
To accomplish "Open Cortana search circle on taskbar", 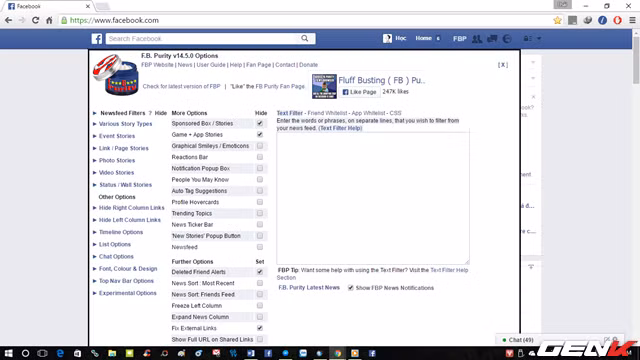I will 25,353.
